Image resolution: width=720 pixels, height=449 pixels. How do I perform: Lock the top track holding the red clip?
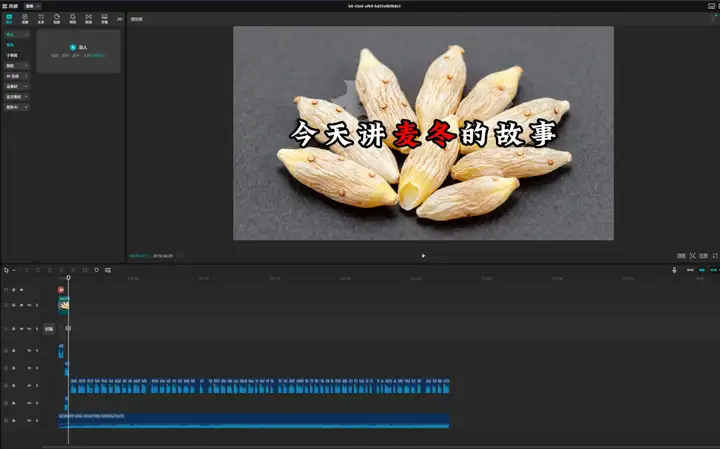pos(13,290)
